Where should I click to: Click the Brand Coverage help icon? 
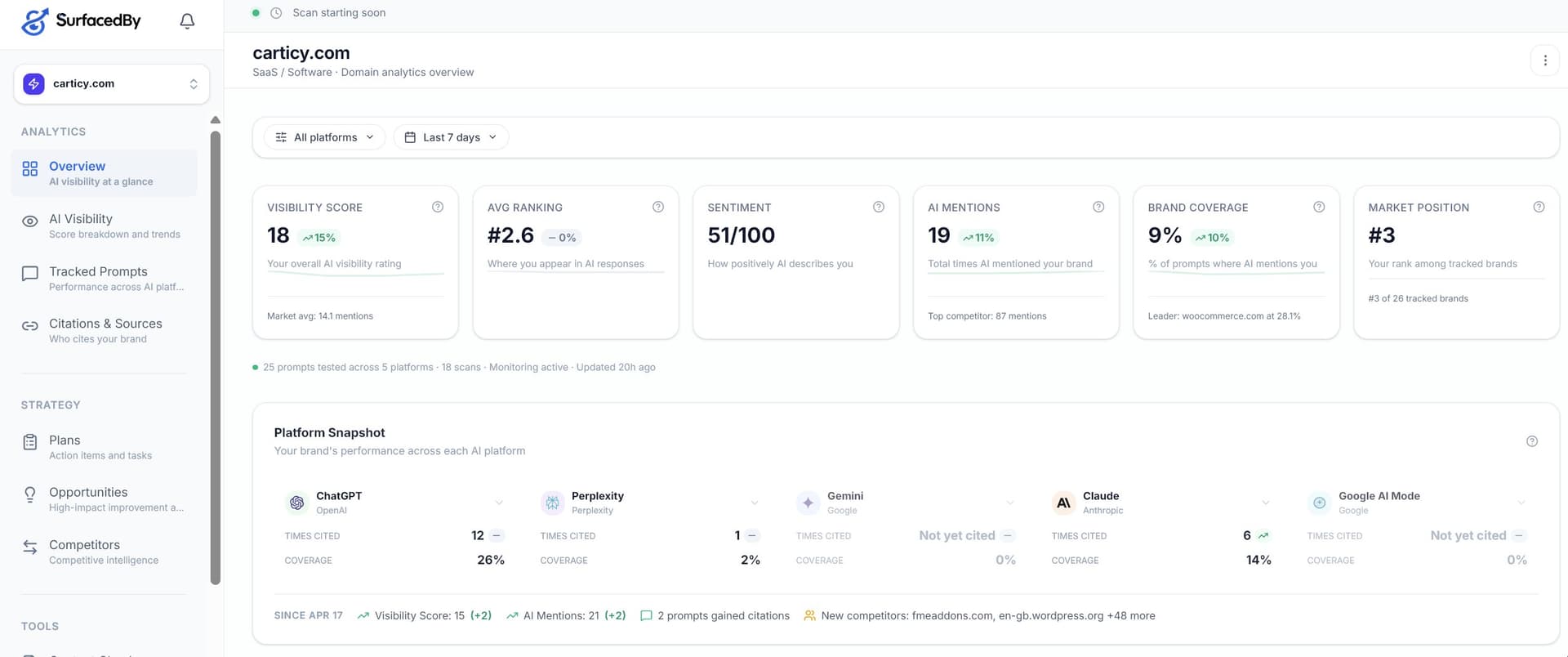click(x=1319, y=208)
